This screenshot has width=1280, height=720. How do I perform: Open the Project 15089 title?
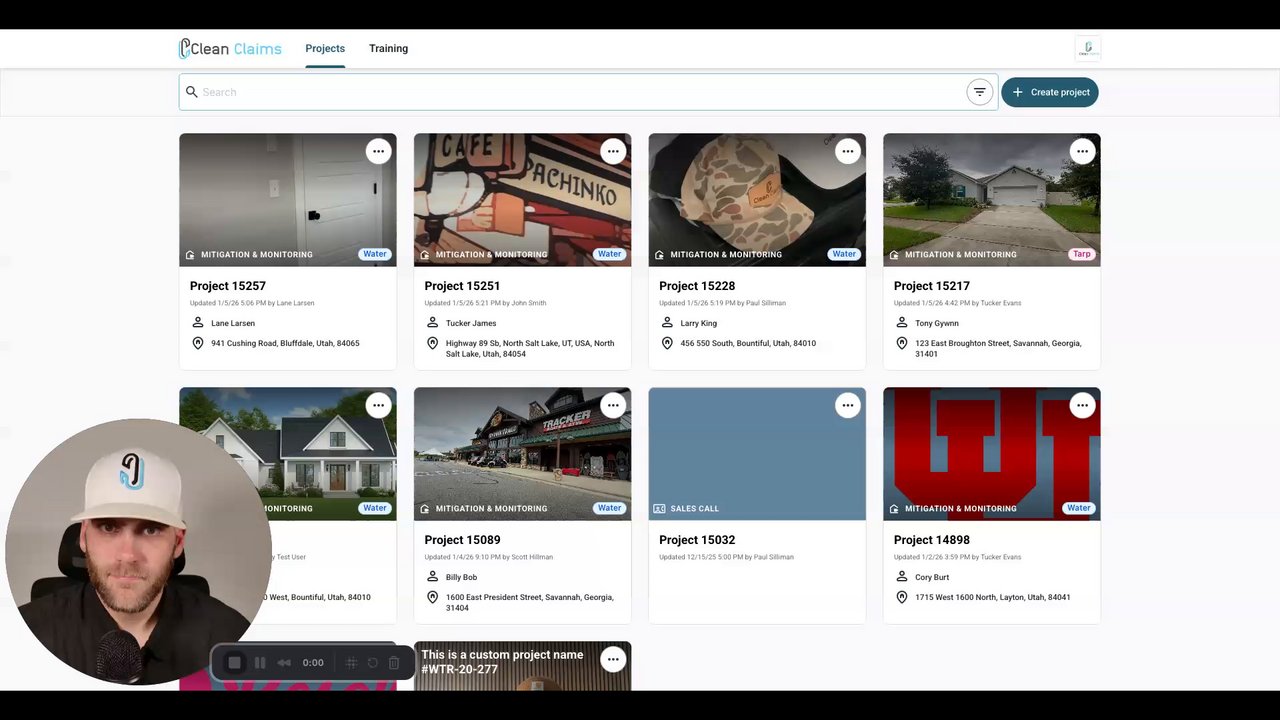(462, 540)
